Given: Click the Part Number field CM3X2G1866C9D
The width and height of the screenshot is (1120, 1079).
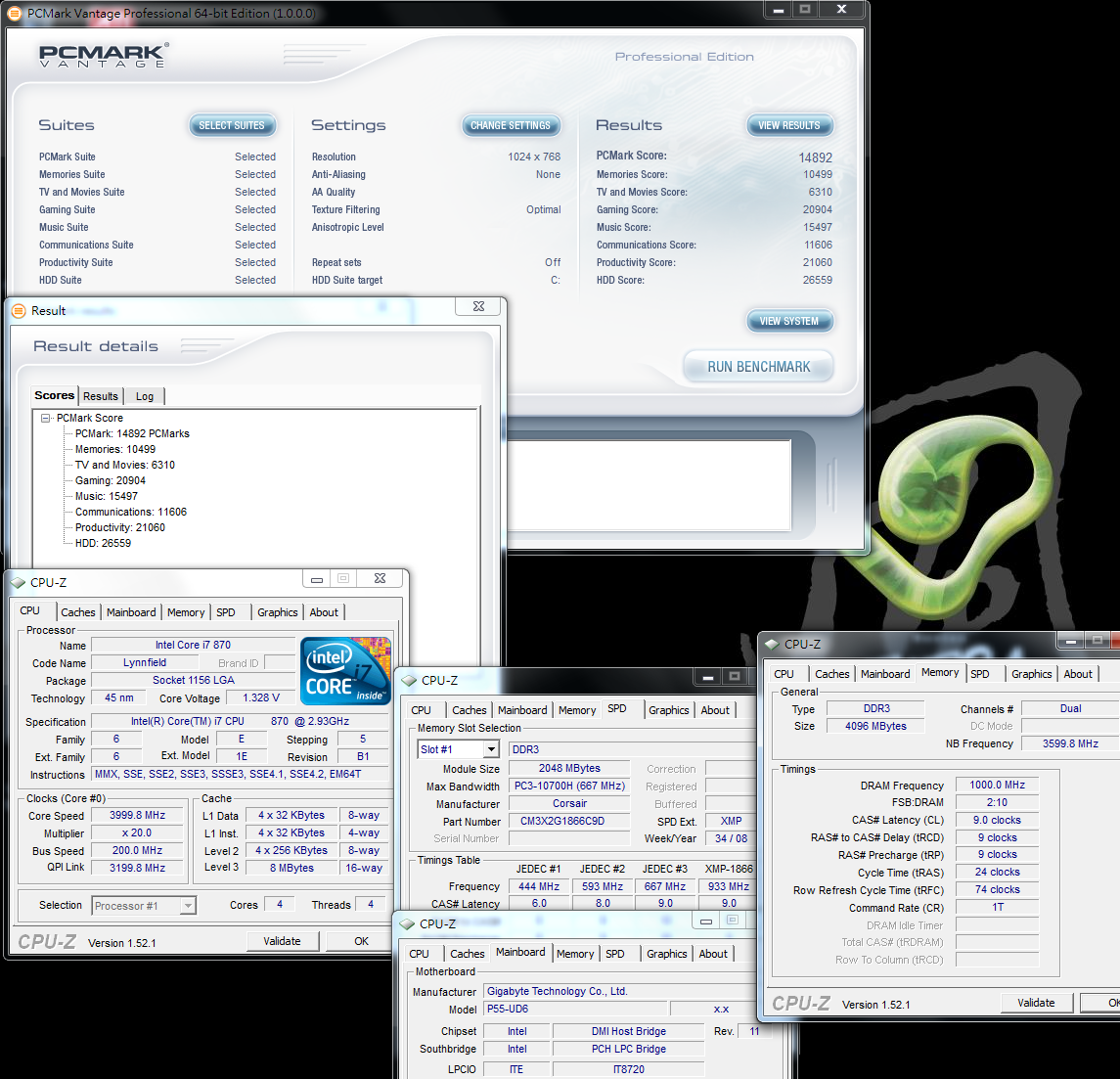Looking at the screenshot, I should [x=569, y=822].
